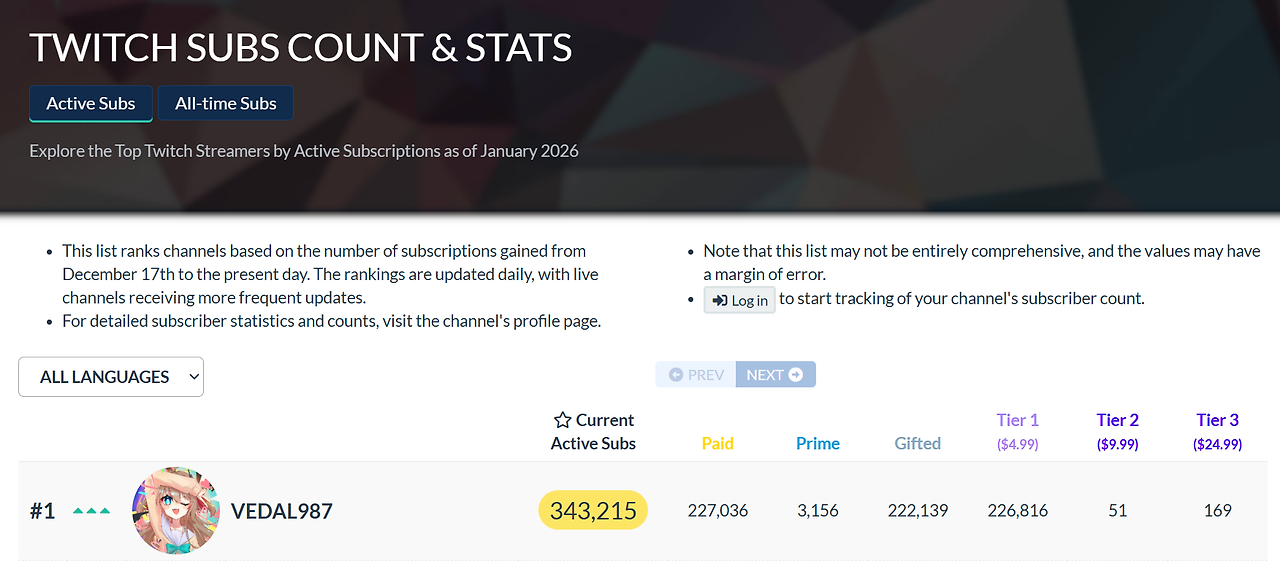
Task: Click the Paid column header
Action: [718, 443]
